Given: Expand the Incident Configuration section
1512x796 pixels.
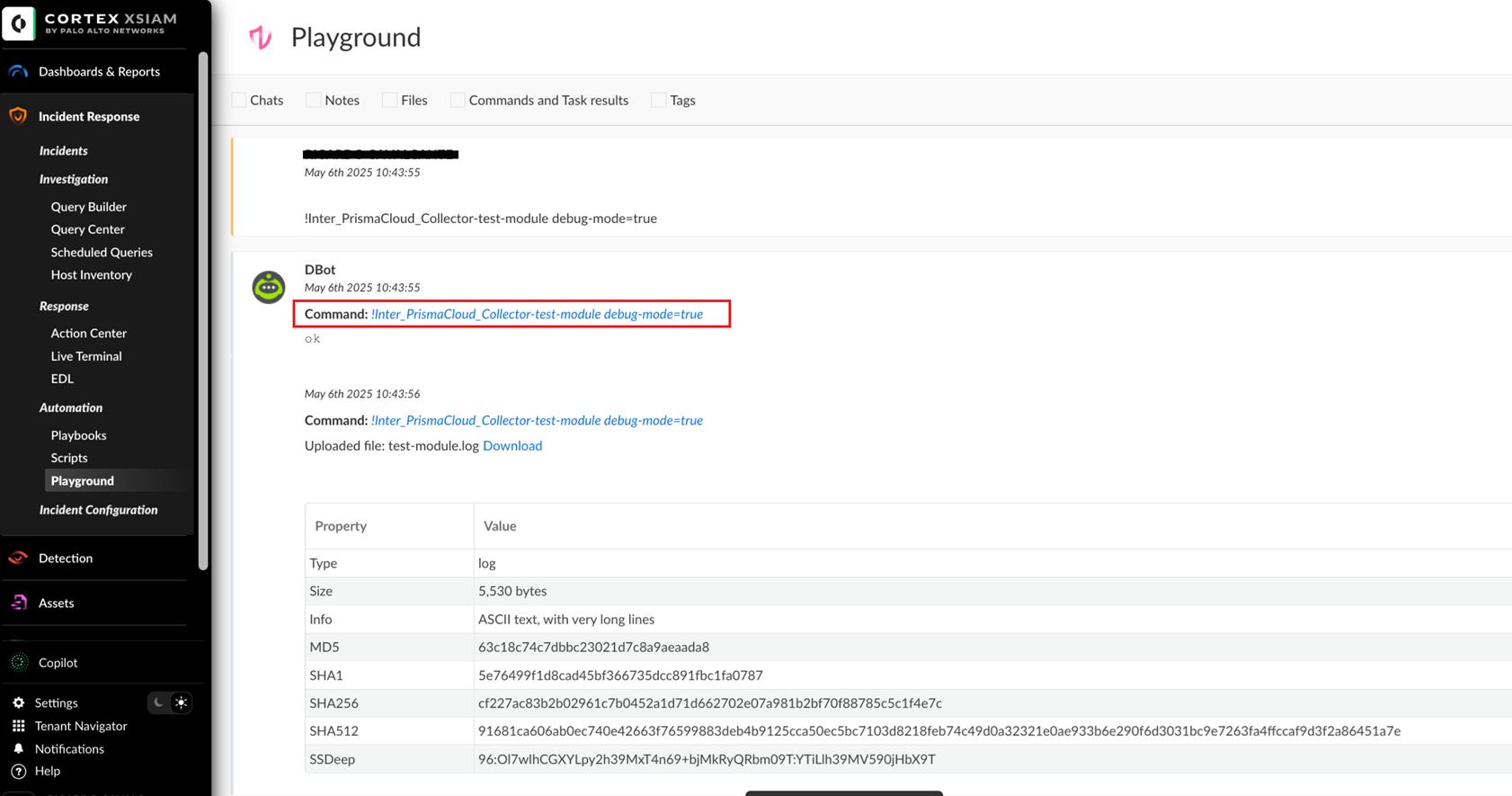Looking at the screenshot, I should (x=98, y=510).
